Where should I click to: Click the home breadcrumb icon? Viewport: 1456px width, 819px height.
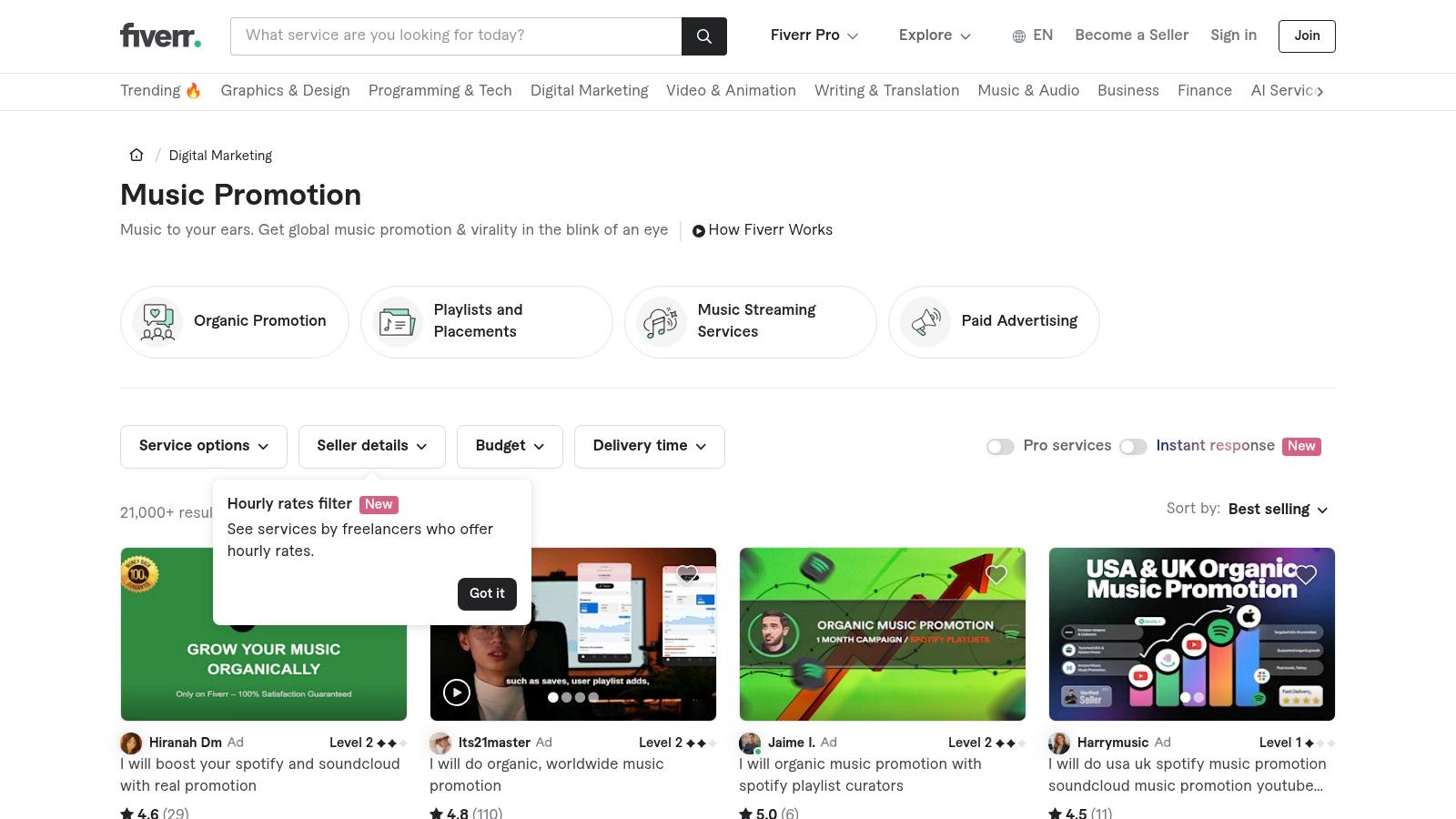136,155
